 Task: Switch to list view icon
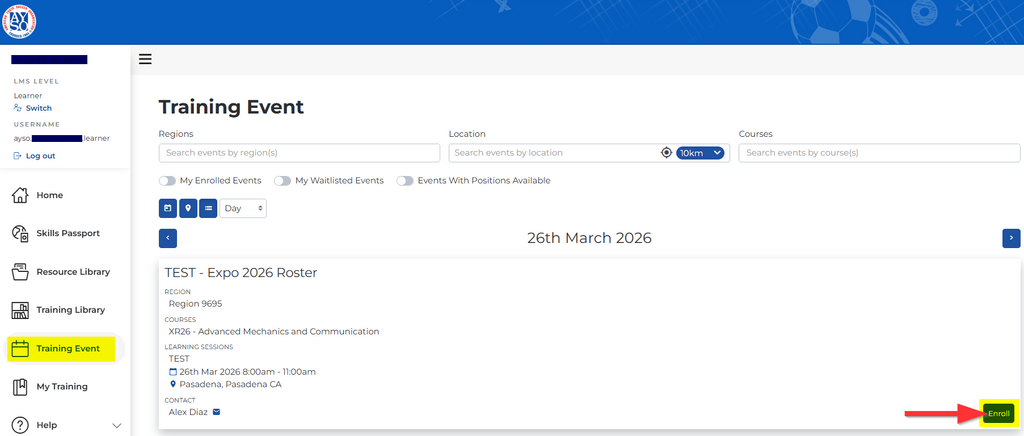tap(208, 208)
